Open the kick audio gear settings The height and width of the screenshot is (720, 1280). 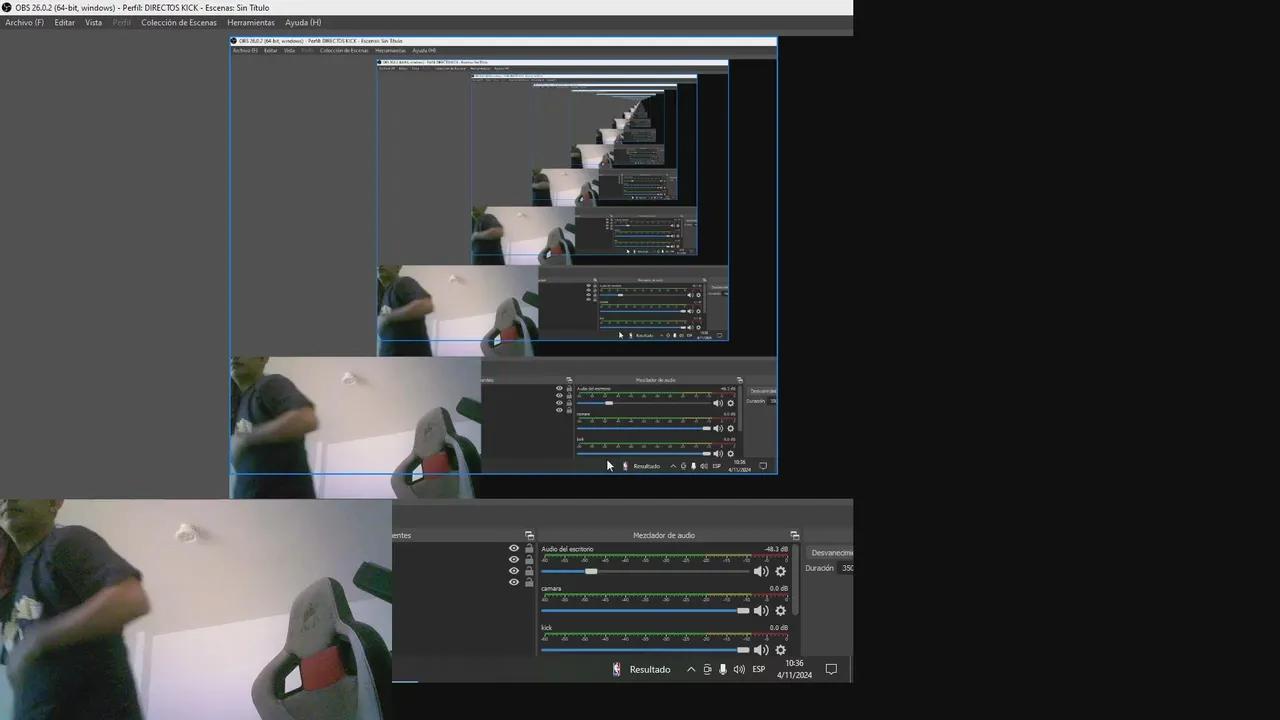(781, 650)
